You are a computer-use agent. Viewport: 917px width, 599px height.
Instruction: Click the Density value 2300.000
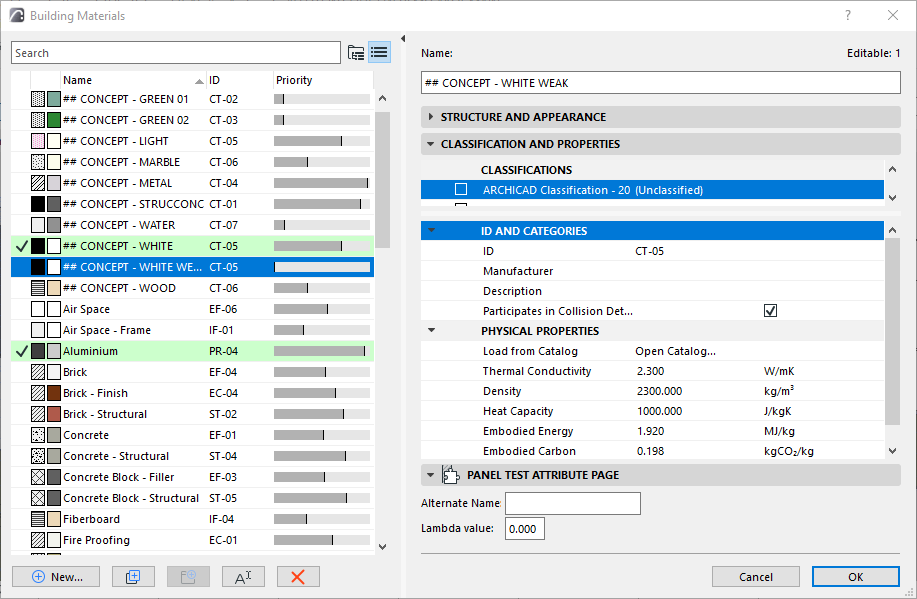coord(659,391)
